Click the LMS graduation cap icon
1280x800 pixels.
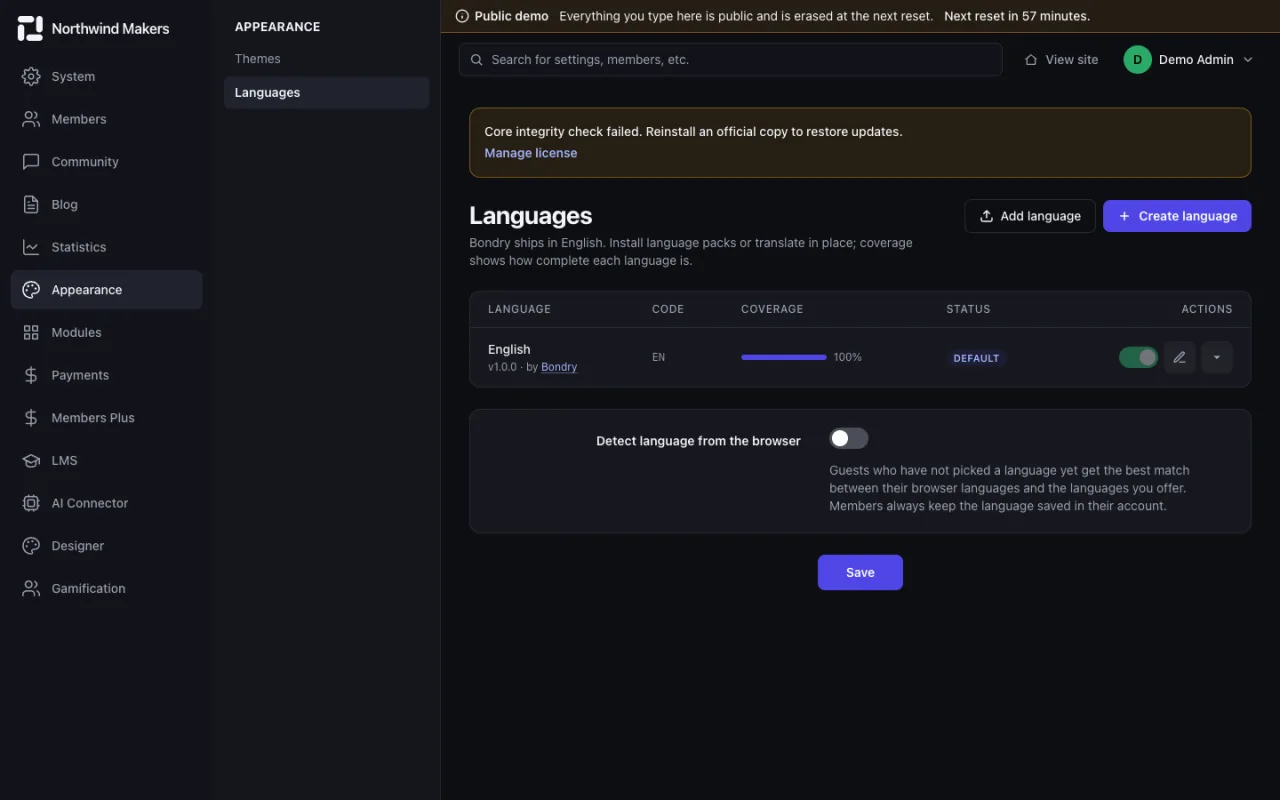(31, 460)
